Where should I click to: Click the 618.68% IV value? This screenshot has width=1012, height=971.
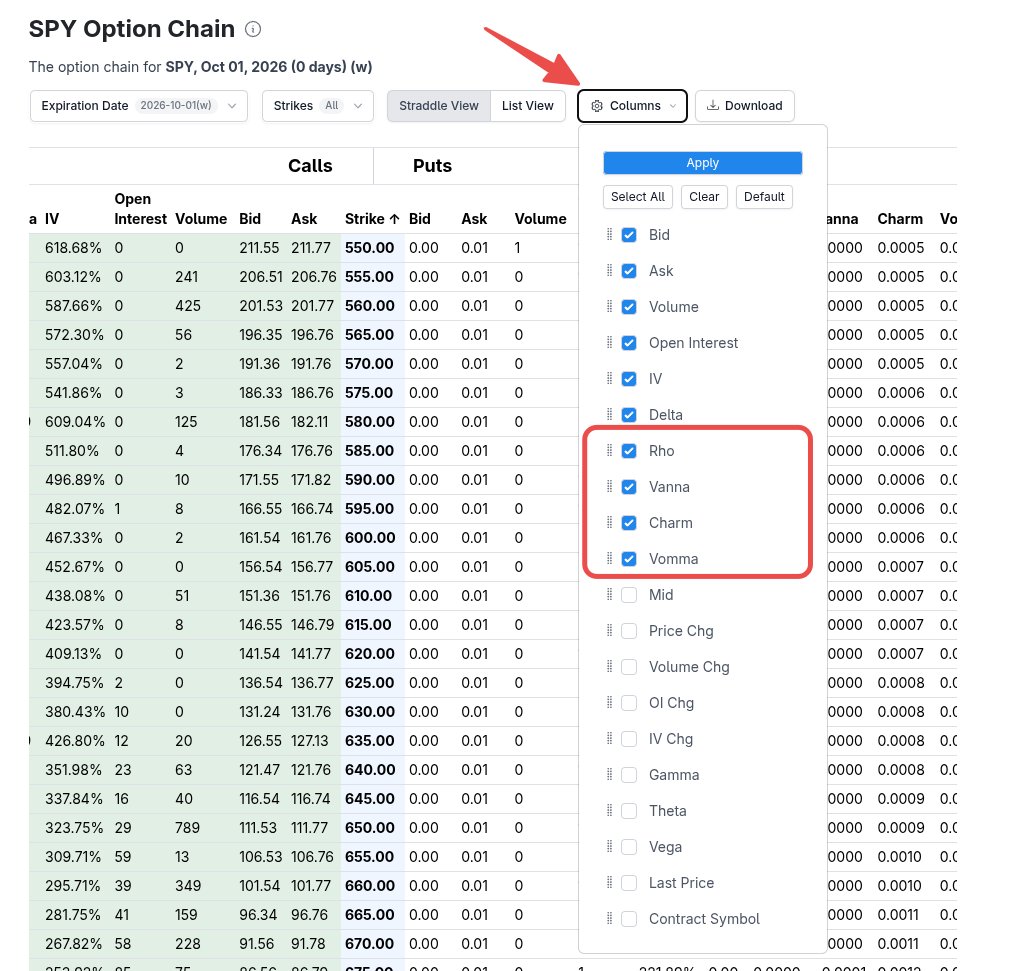pos(73,248)
